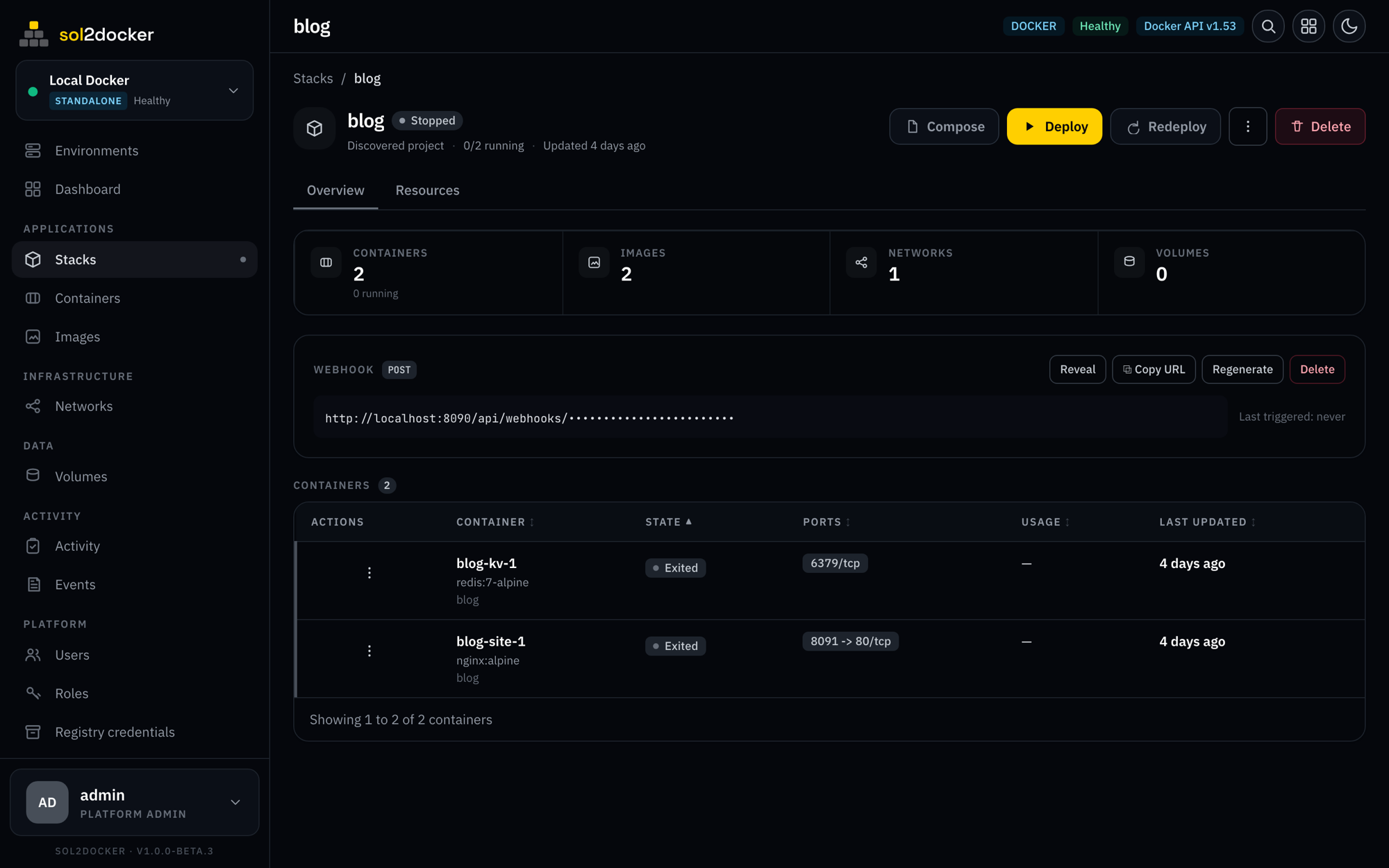Open Environments in sidebar
Image resolution: width=1389 pixels, height=868 pixels.
point(135,151)
